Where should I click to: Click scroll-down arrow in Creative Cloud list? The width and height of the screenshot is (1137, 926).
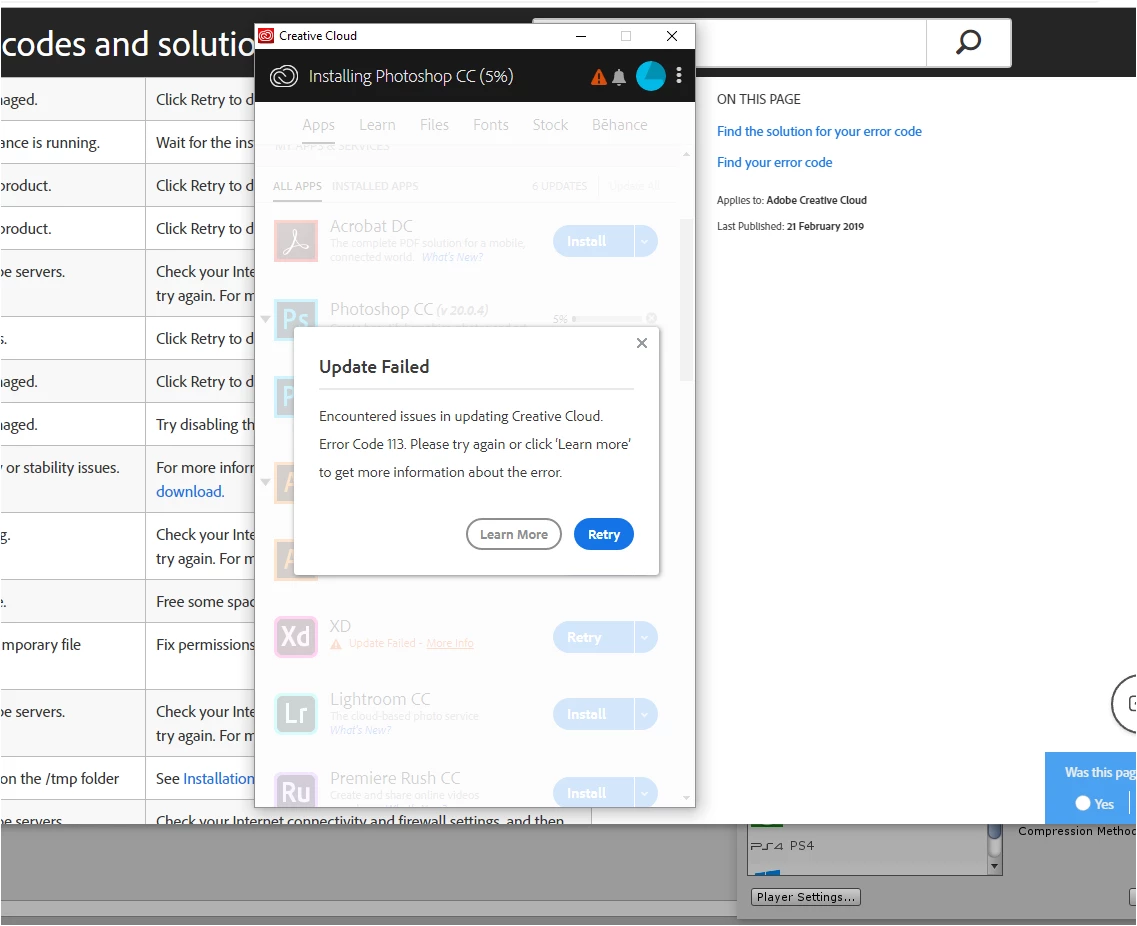pyautogui.click(x=686, y=798)
